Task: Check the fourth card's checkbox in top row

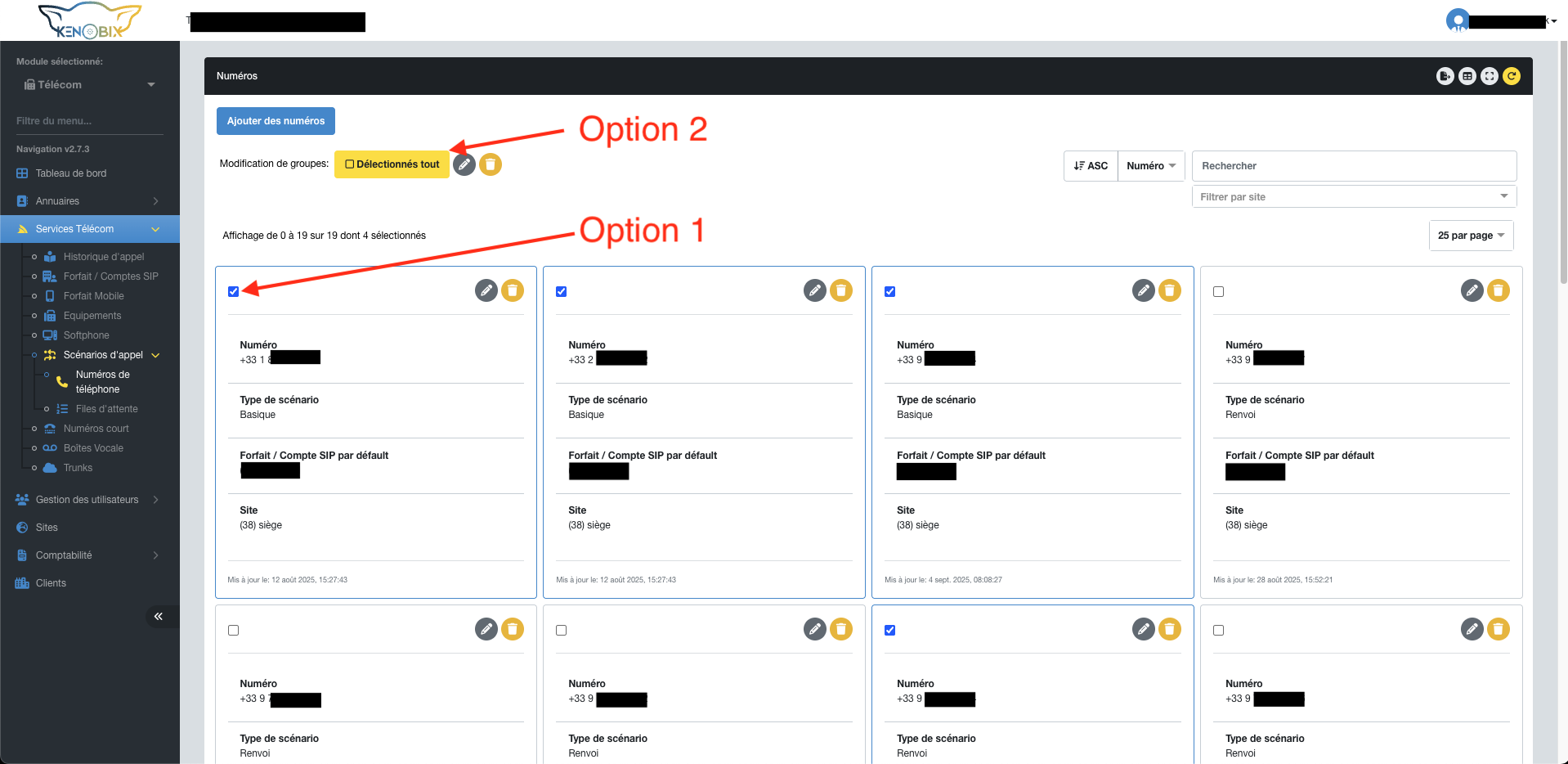Action: 1219,291
